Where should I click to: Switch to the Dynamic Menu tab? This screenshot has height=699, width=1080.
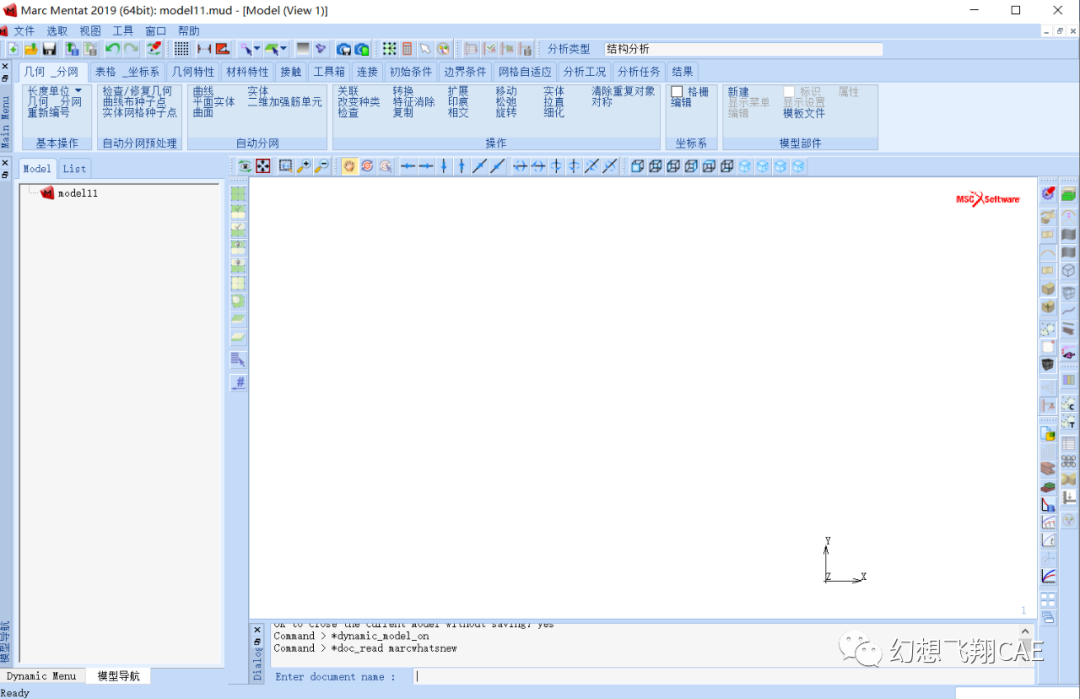[x=41, y=676]
